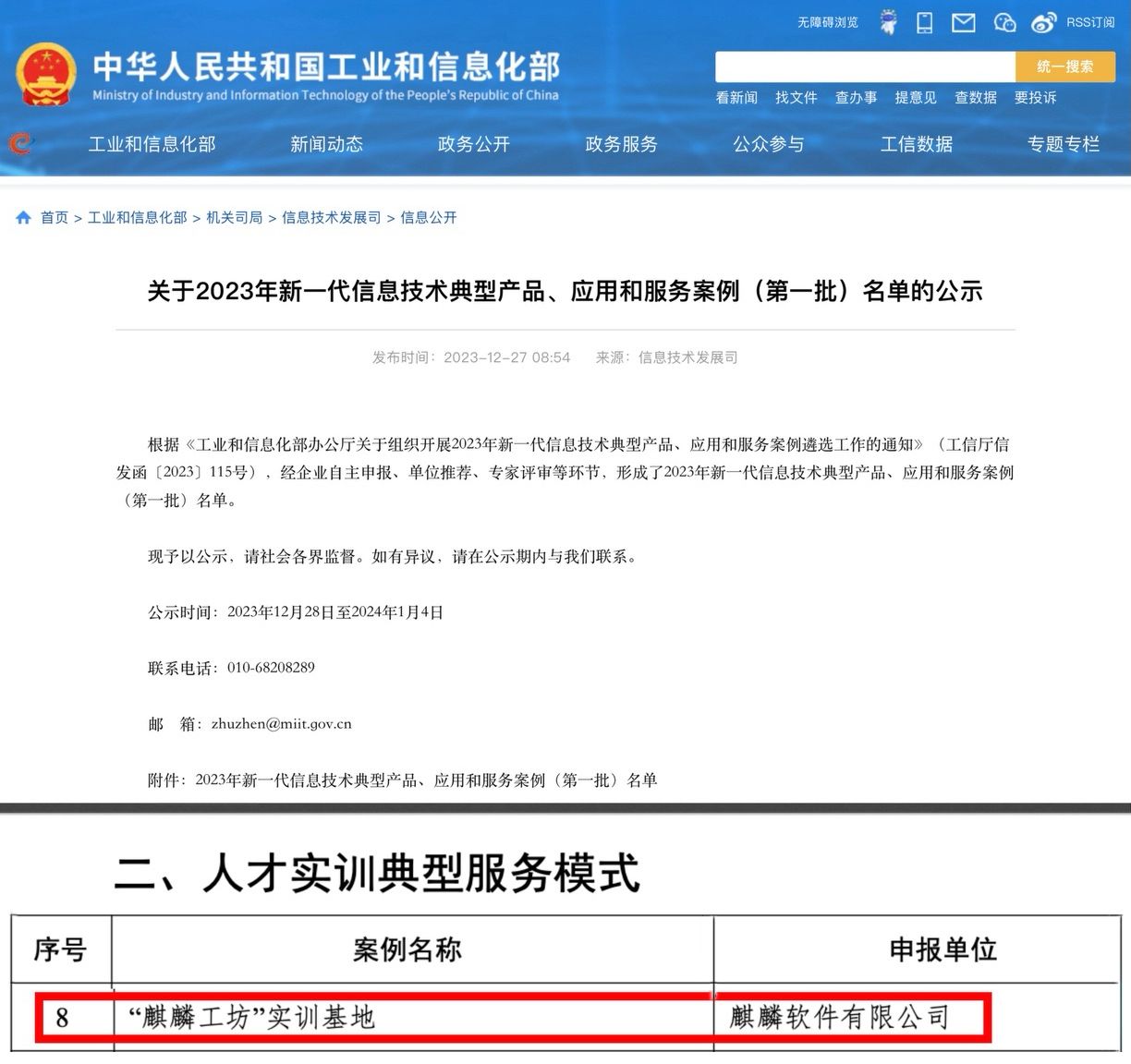Open the Weibo icon in header
1131x1064 pixels.
1043,23
